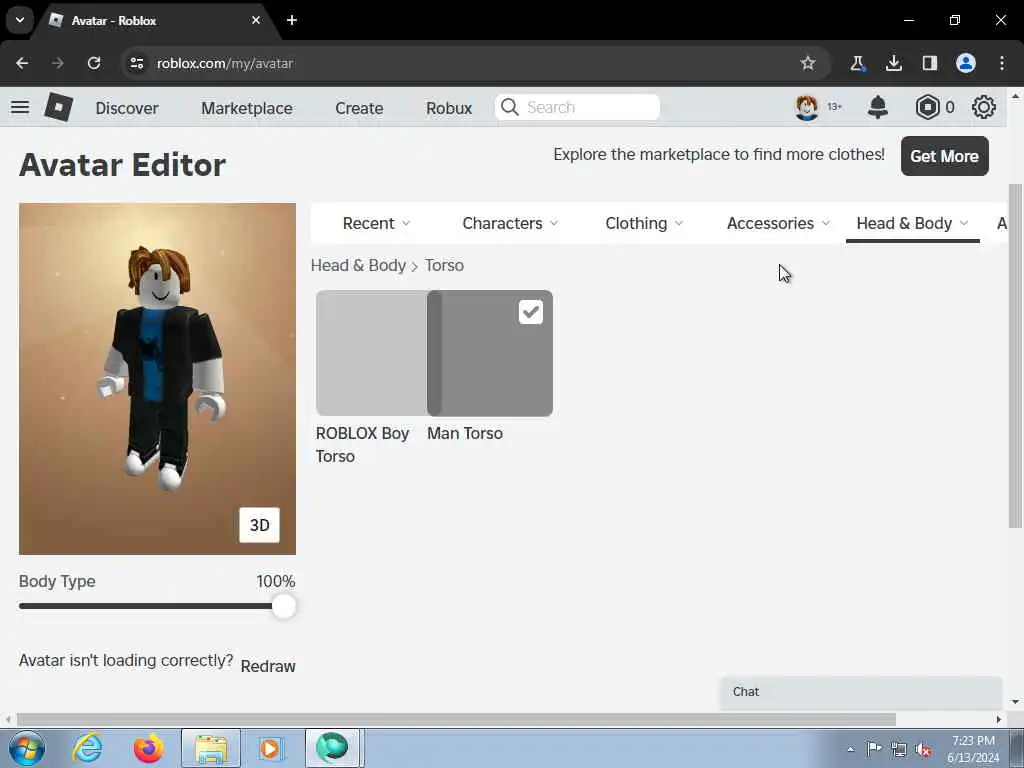Open the Chrome profile icon
Screen dimensions: 1024x768
pyautogui.click(x=966, y=63)
